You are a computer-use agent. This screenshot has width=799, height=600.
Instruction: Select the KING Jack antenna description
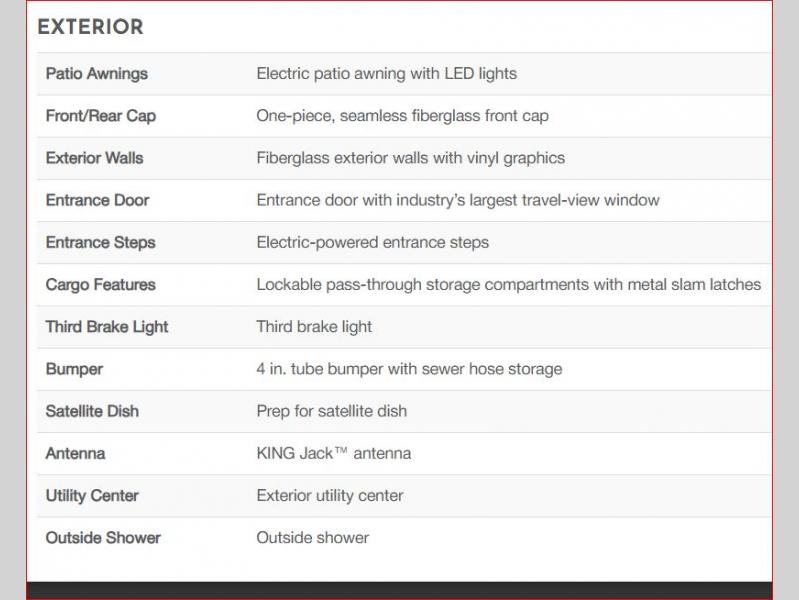(x=333, y=453)
